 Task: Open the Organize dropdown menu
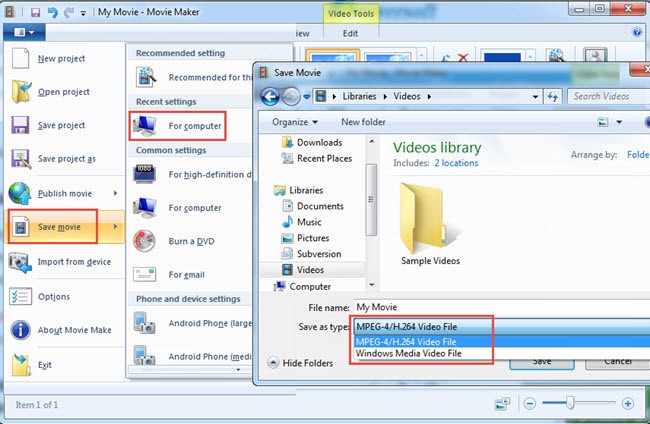295,122
